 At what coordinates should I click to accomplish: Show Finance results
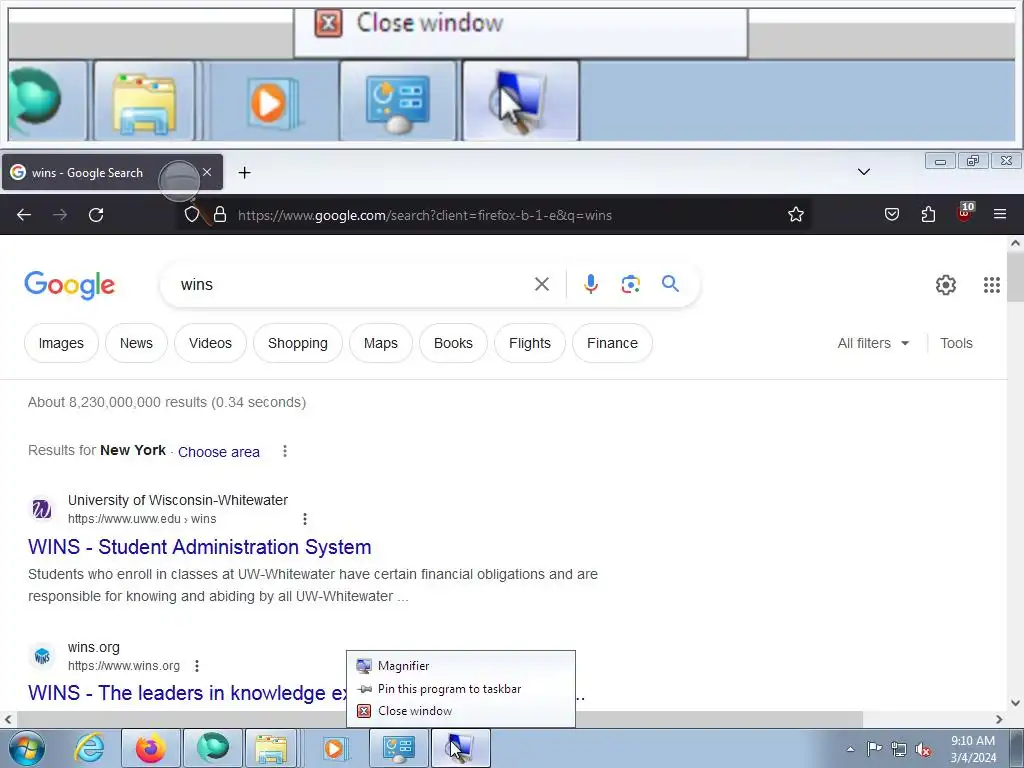pos(613,343)
